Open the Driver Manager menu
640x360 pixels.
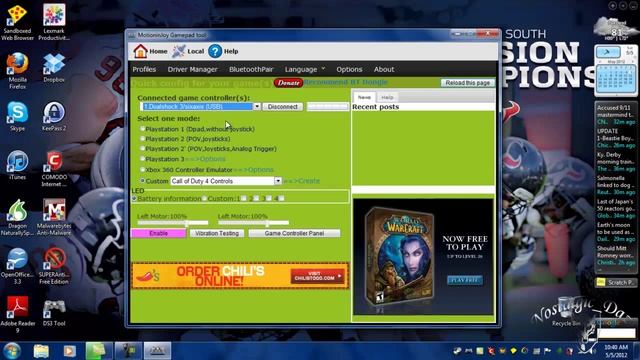coord(192,69)
